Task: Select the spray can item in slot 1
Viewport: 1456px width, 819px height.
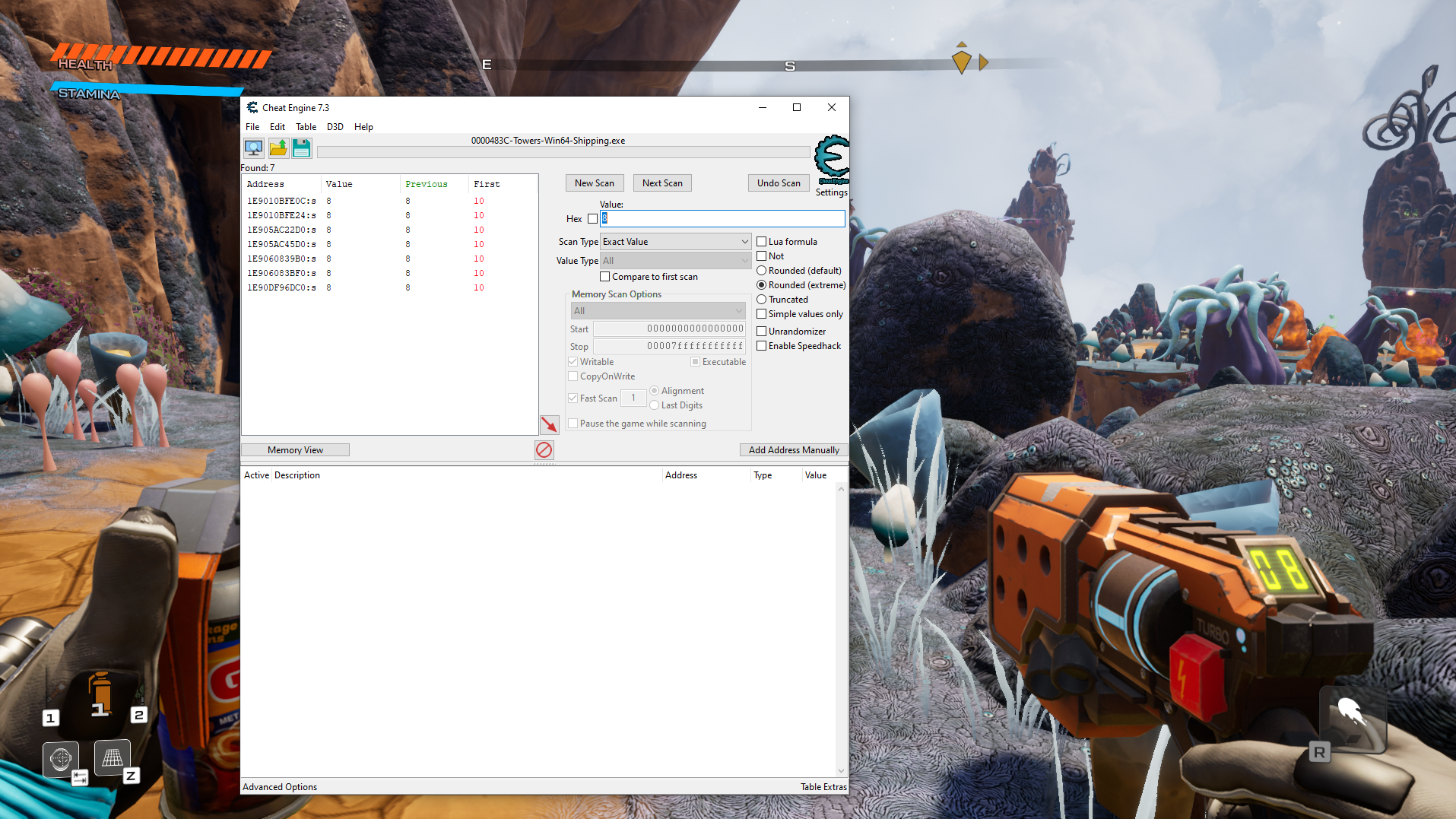Action: [x=100, y=694]
